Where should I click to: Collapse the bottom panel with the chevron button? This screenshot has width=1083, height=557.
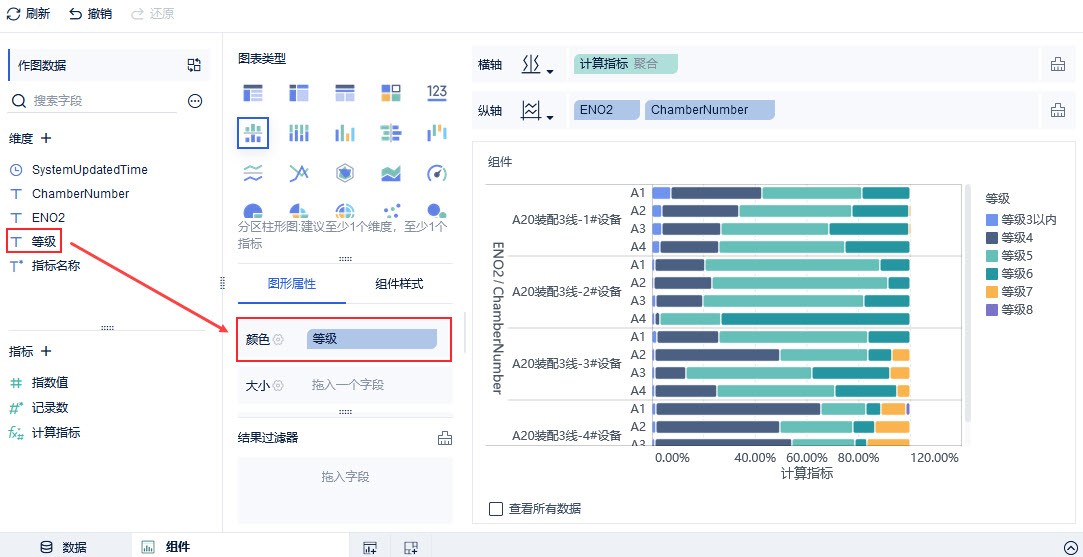click(1069, 547)
